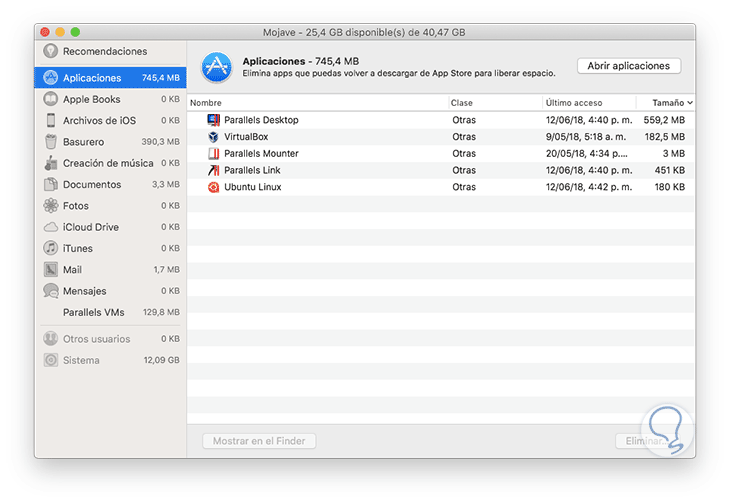This screenshot has height=503, width=730.
Task: Click the Mostrar en el Finder button
Action: click(259, 441)
